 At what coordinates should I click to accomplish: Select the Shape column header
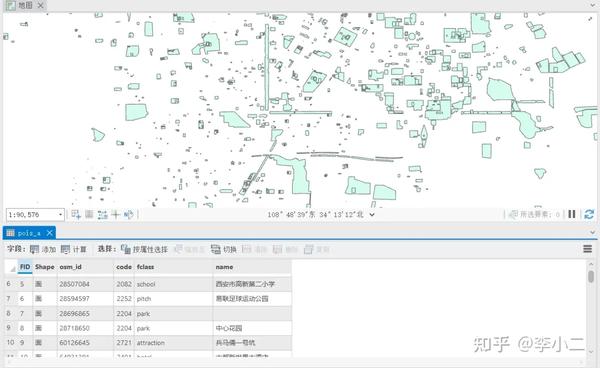45,267
